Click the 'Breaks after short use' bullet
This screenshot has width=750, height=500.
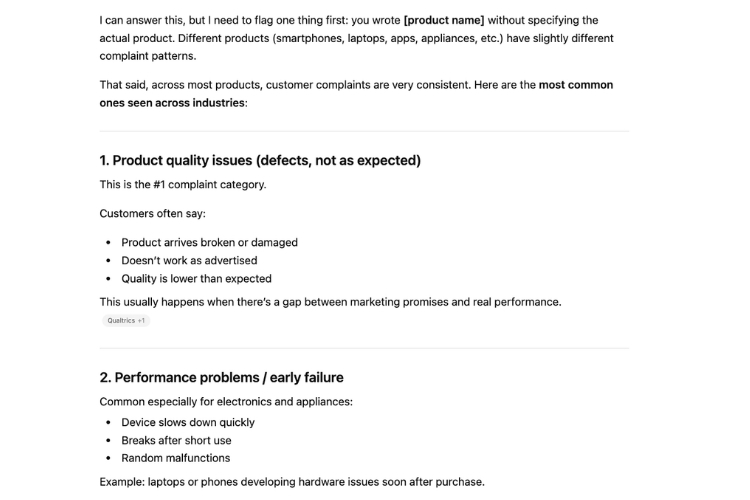point(176,440)
